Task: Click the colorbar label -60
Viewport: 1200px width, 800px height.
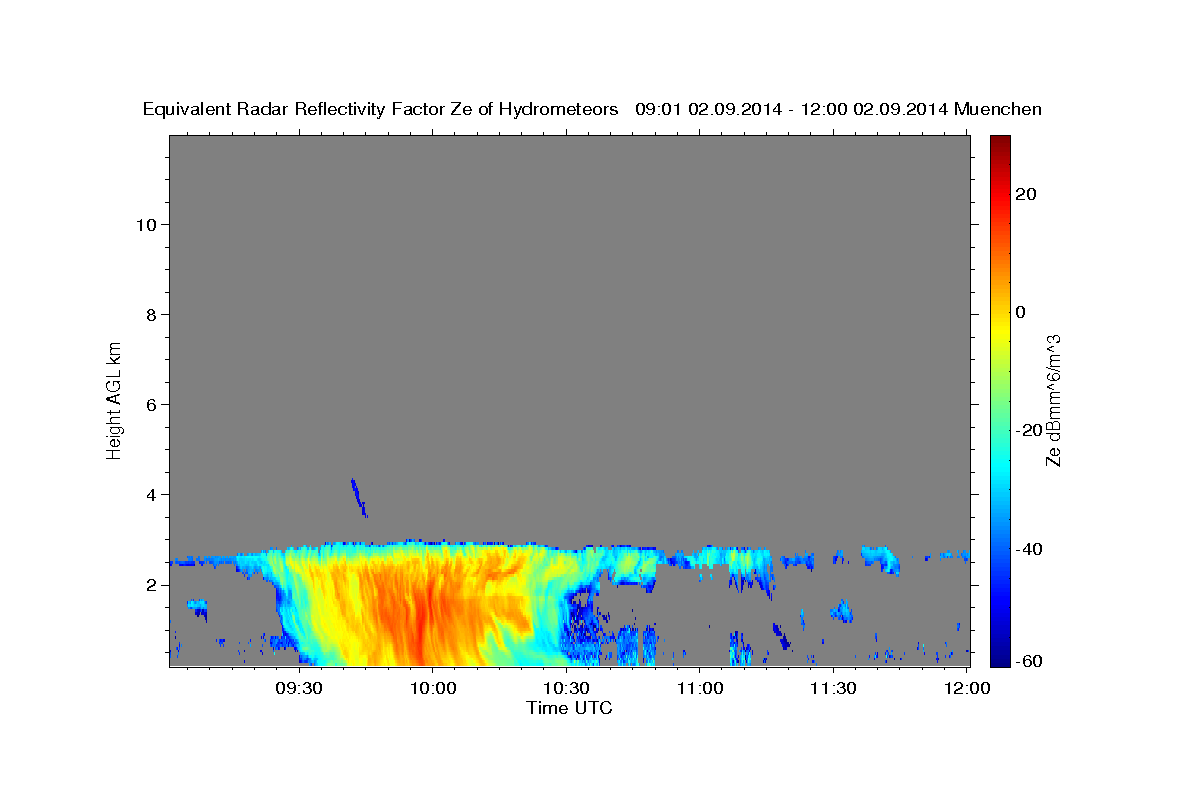Action: (1028, 660)
